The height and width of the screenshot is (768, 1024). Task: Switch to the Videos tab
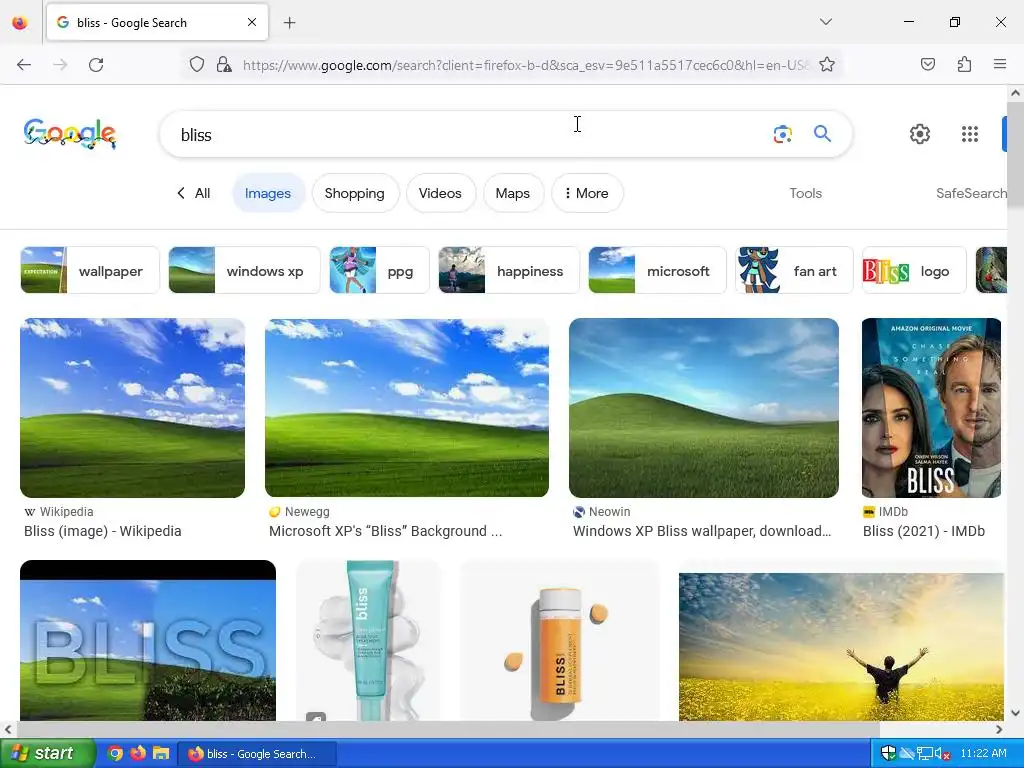pyautogui.click(x=440, y=193)
